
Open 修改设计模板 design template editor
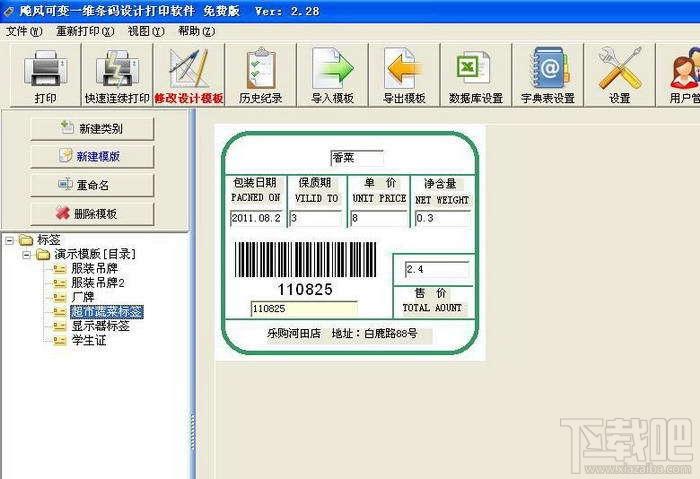point(189,75)
